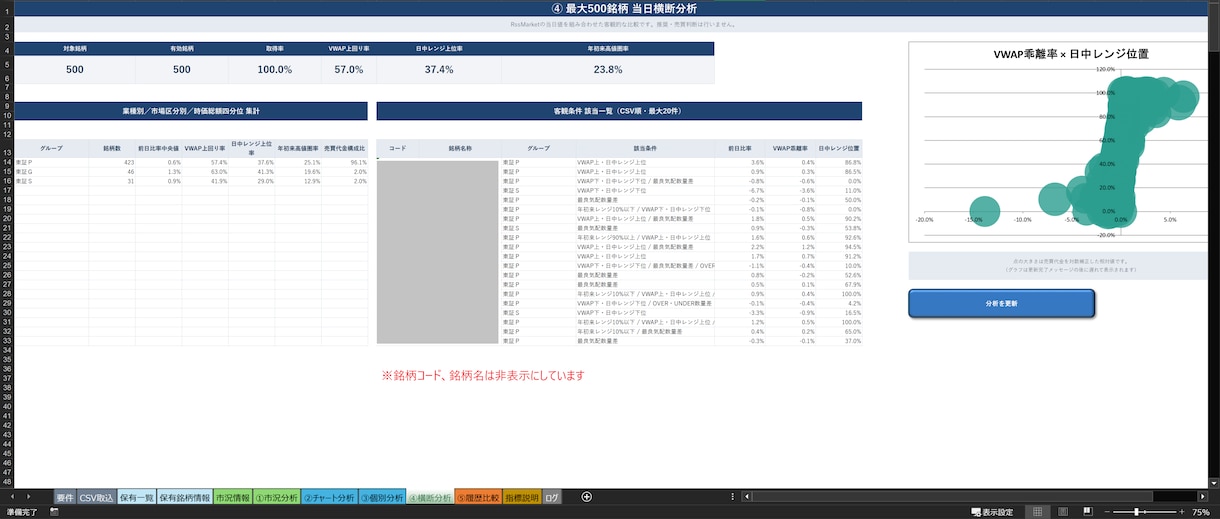Click the 日中レンジ位置 column header
Viewport: 1220px width, 519px height.
pos(838,148)
